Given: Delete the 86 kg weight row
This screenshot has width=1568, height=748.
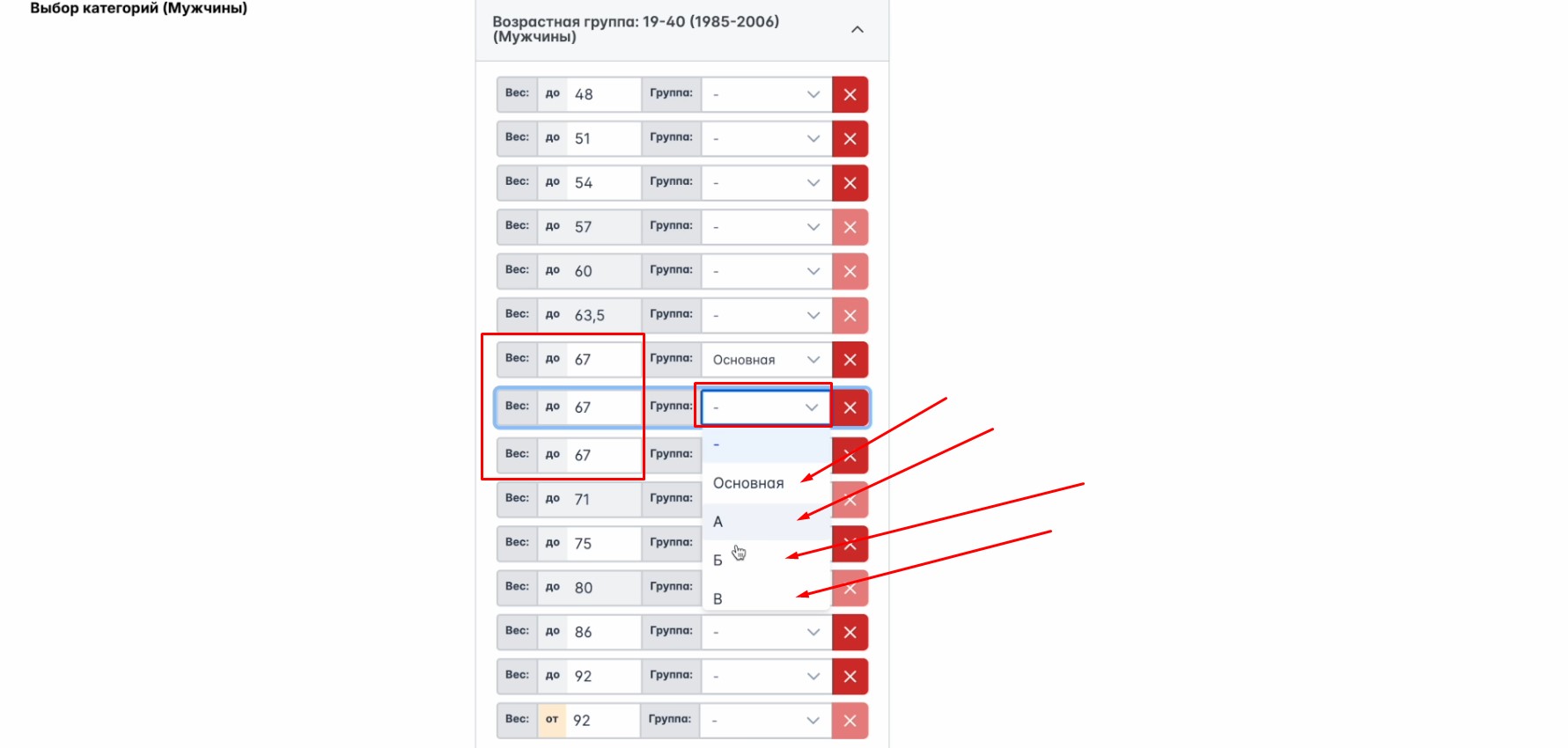Looking at the screenshot, I should tap(850, 632).
